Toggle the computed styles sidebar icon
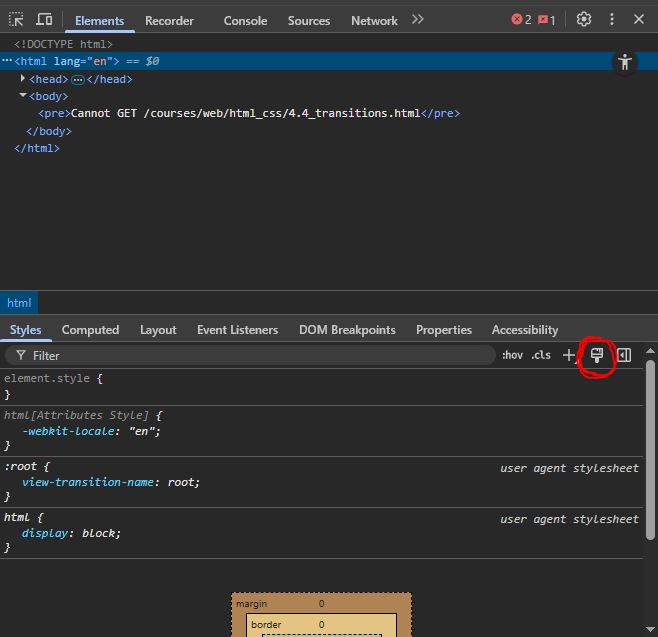The width and height of the screenshot is (658, 637). pos(624,355)
